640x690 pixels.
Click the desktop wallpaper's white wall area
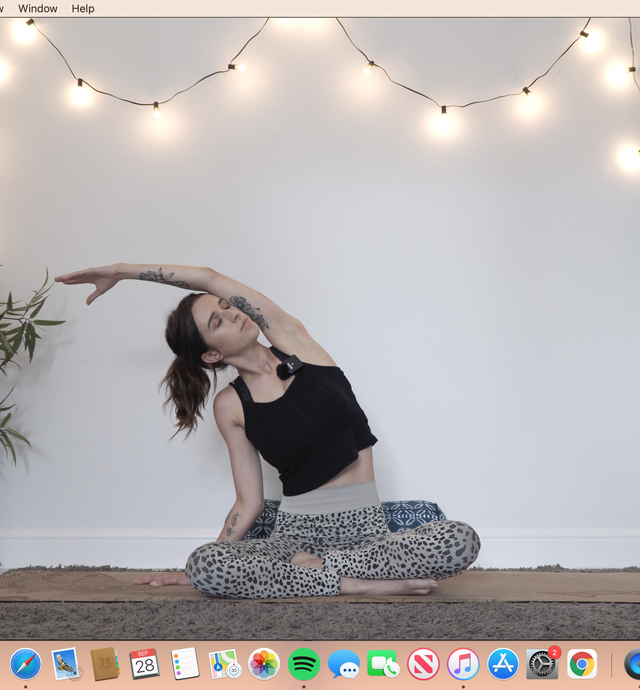[x=480, y=300]
